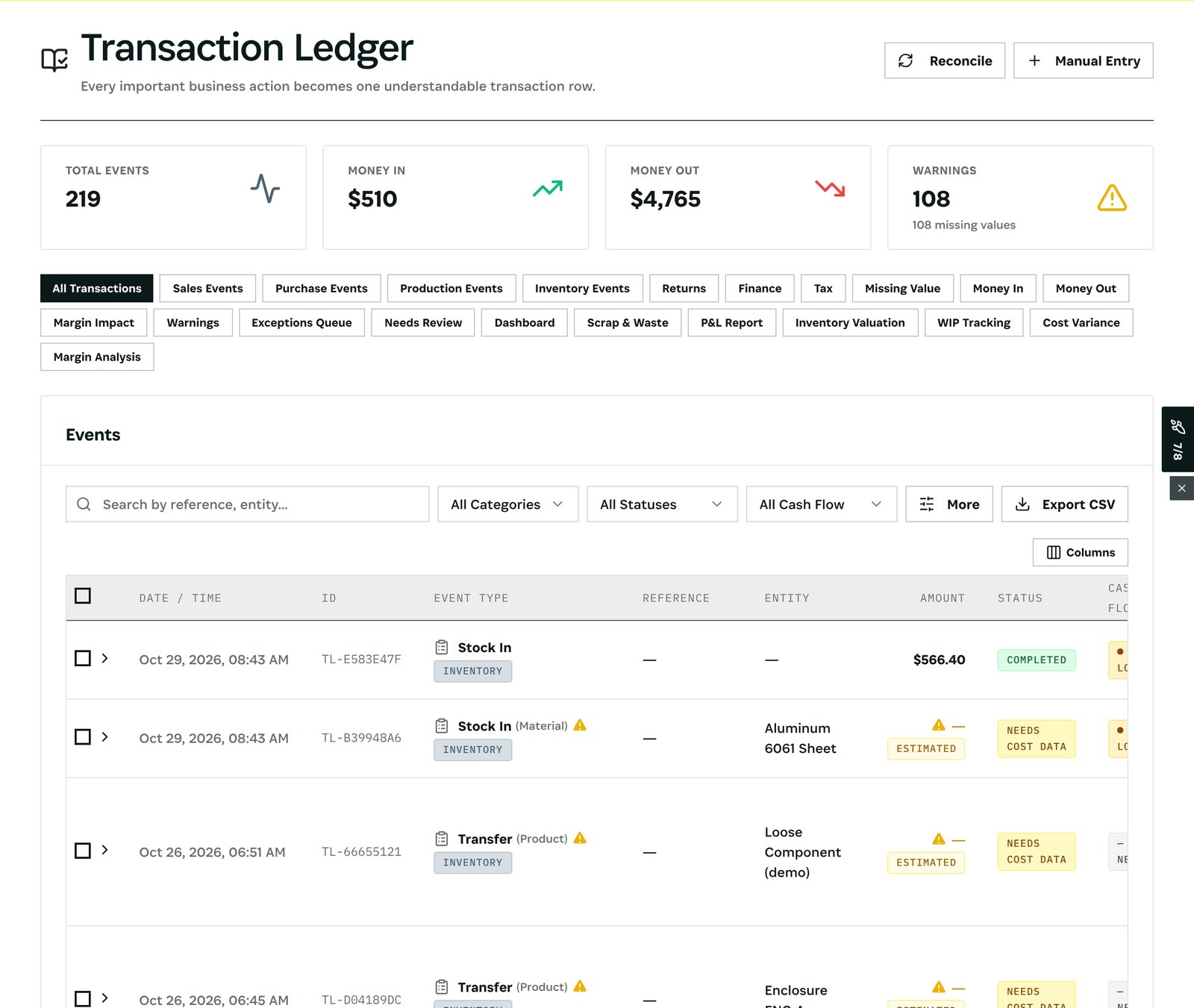Click the Money In trending-up icon

click(x=548, y=188)
